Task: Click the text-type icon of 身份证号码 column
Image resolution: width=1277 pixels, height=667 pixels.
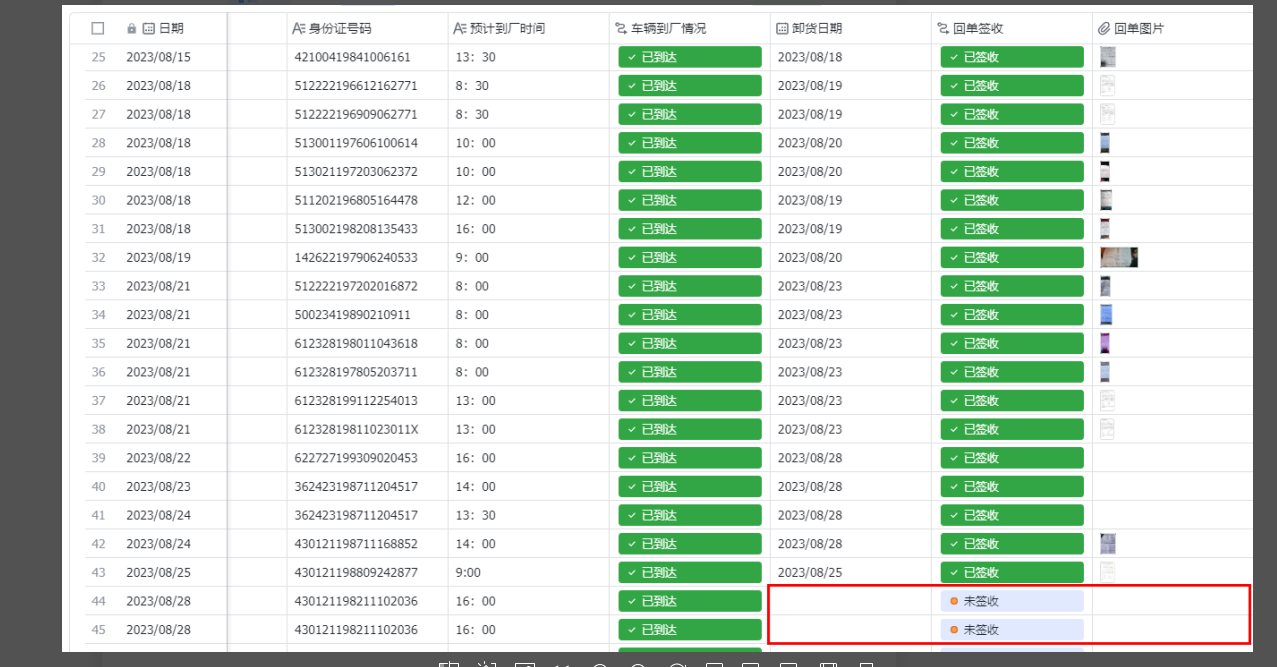Action: [x=299, y=29]
